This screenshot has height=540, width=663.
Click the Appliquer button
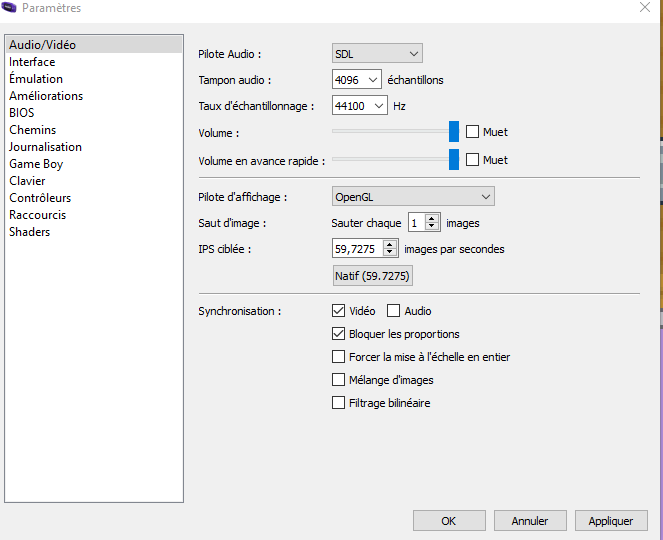coord(611,521)
